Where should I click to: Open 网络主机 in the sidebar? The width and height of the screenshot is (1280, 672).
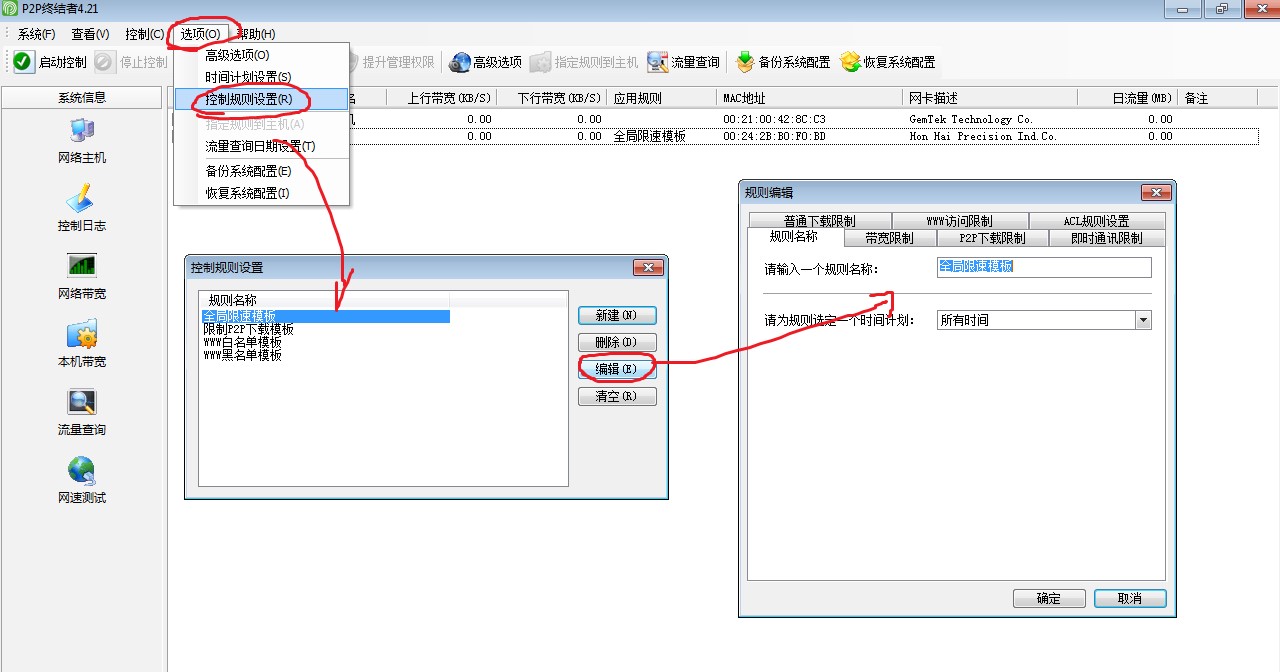[x=82, y=140]
